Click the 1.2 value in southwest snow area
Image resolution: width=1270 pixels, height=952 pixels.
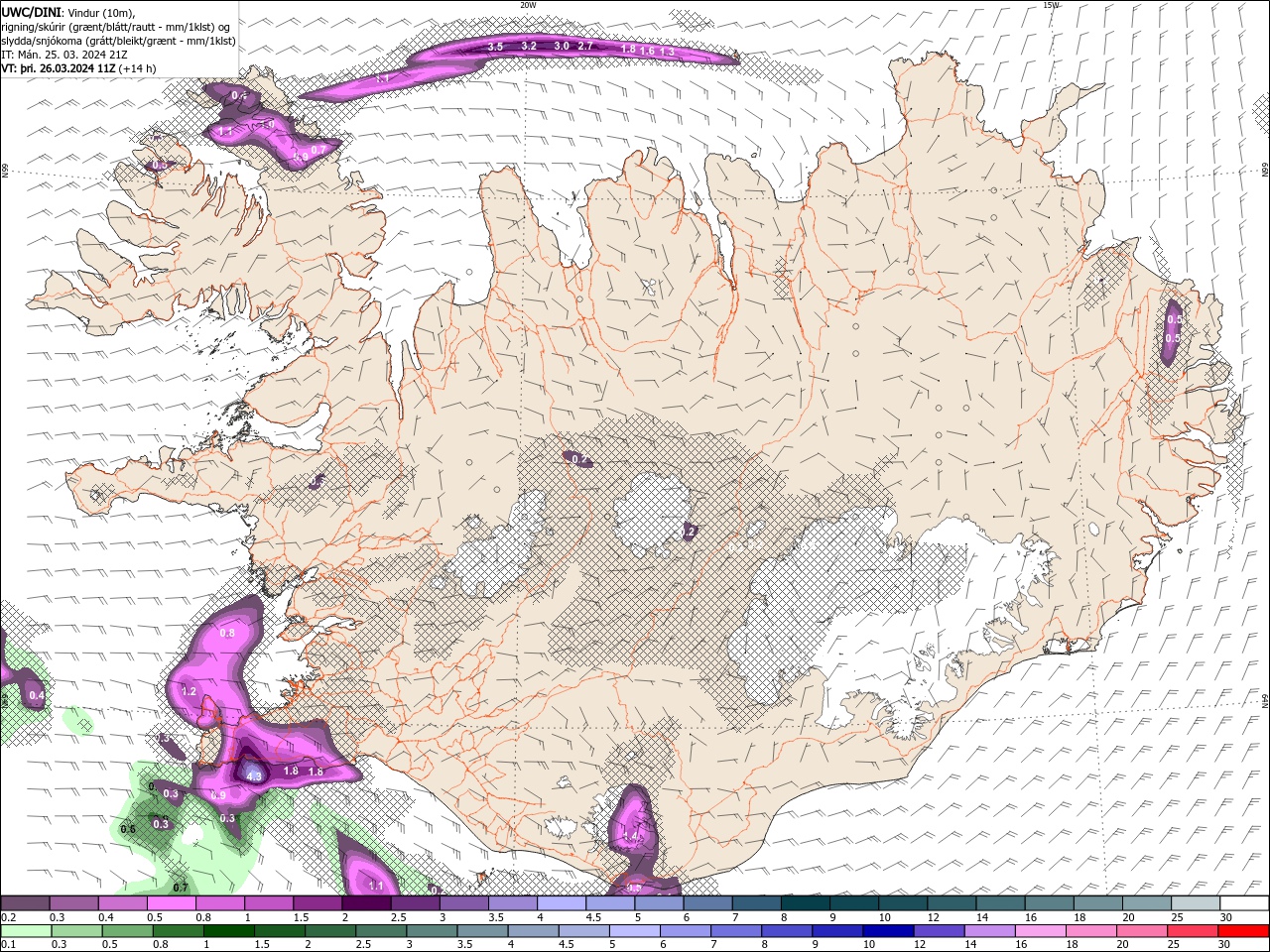[x=190, y=691]
